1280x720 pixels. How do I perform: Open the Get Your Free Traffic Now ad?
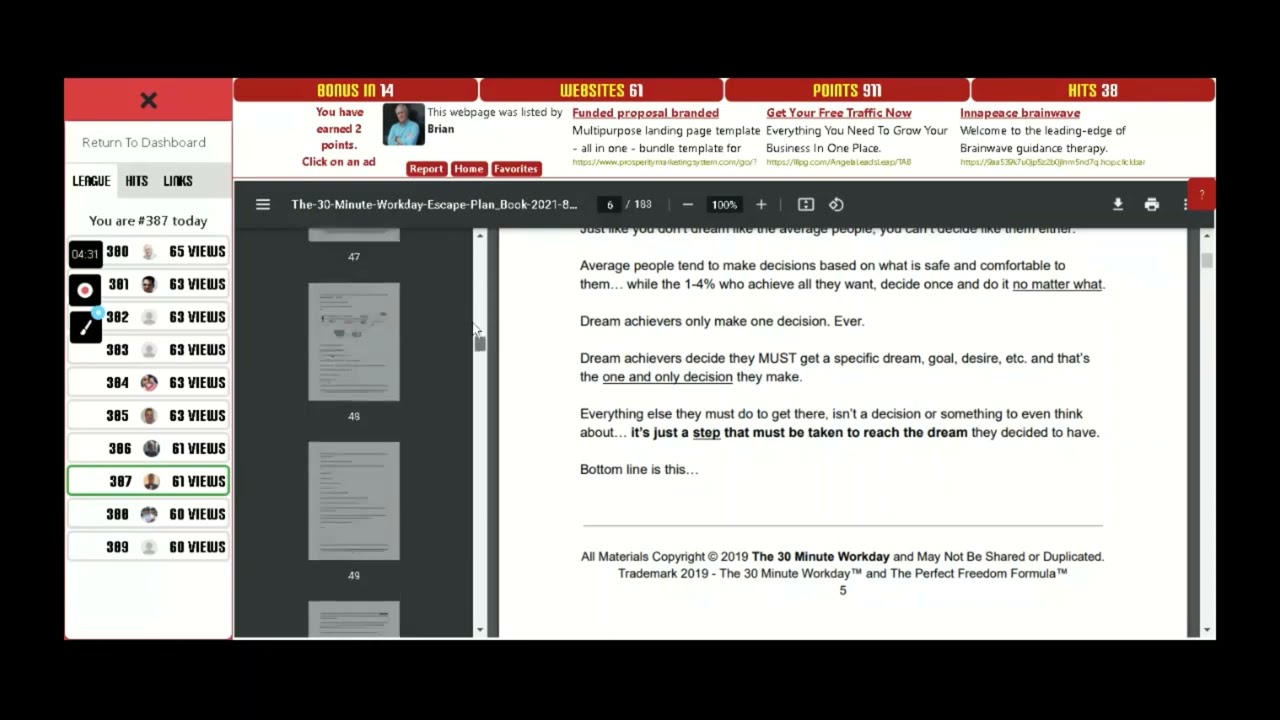click(839, 113)
